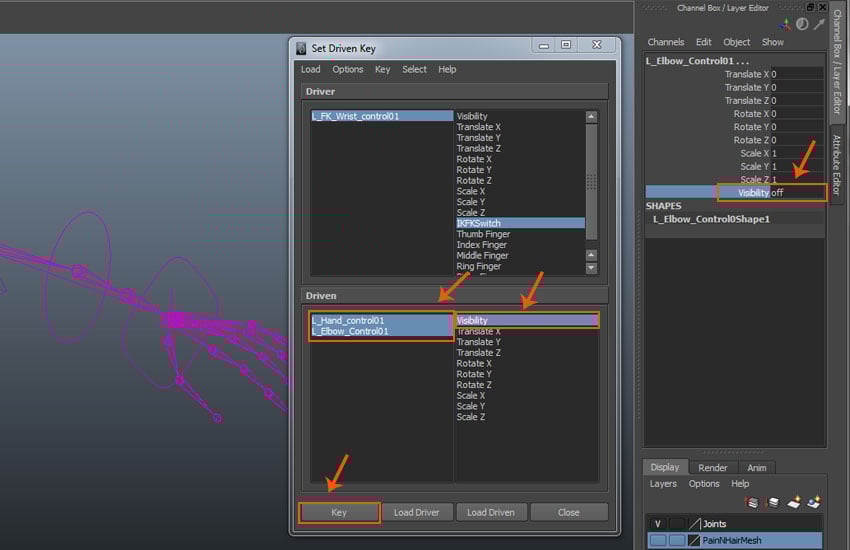Open the Load menu in Set Driven Key
Viewport: 850px width, 550px height.
click(x=311, y=69)
